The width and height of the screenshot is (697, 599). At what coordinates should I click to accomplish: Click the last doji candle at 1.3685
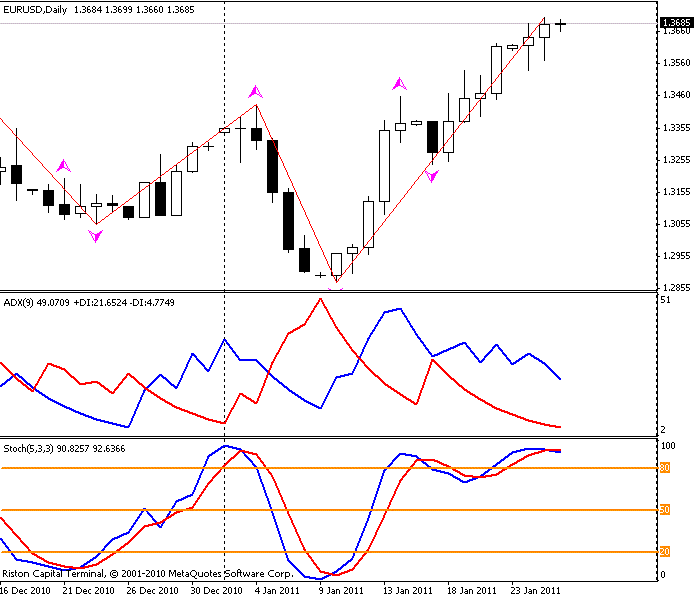tap(561, 25)
